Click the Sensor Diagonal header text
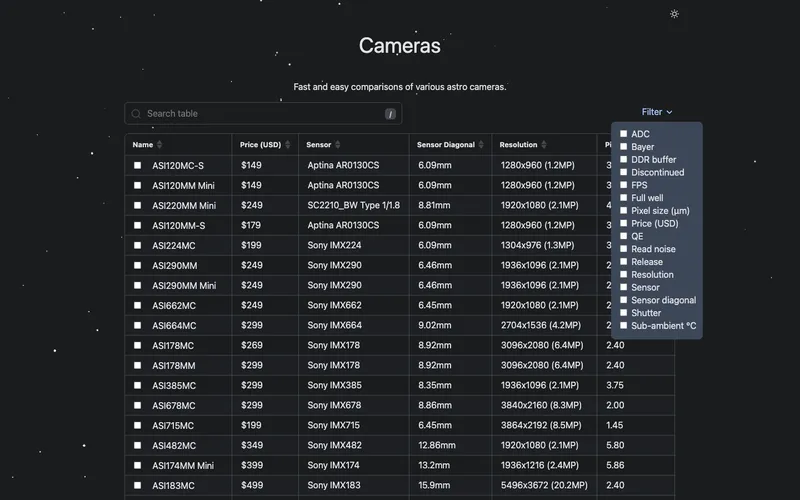The height and width of the screenshot is (500, 800). pyautogui.click(x=445, y=145)
